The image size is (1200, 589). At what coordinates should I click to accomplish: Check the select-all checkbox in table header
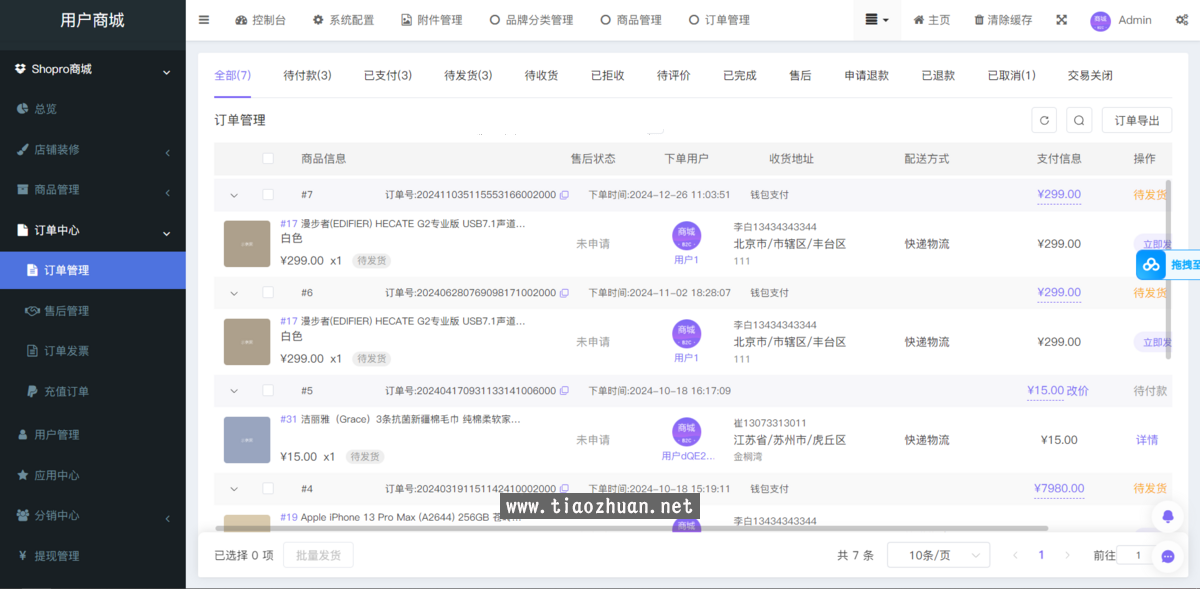(x=268, y=158)
